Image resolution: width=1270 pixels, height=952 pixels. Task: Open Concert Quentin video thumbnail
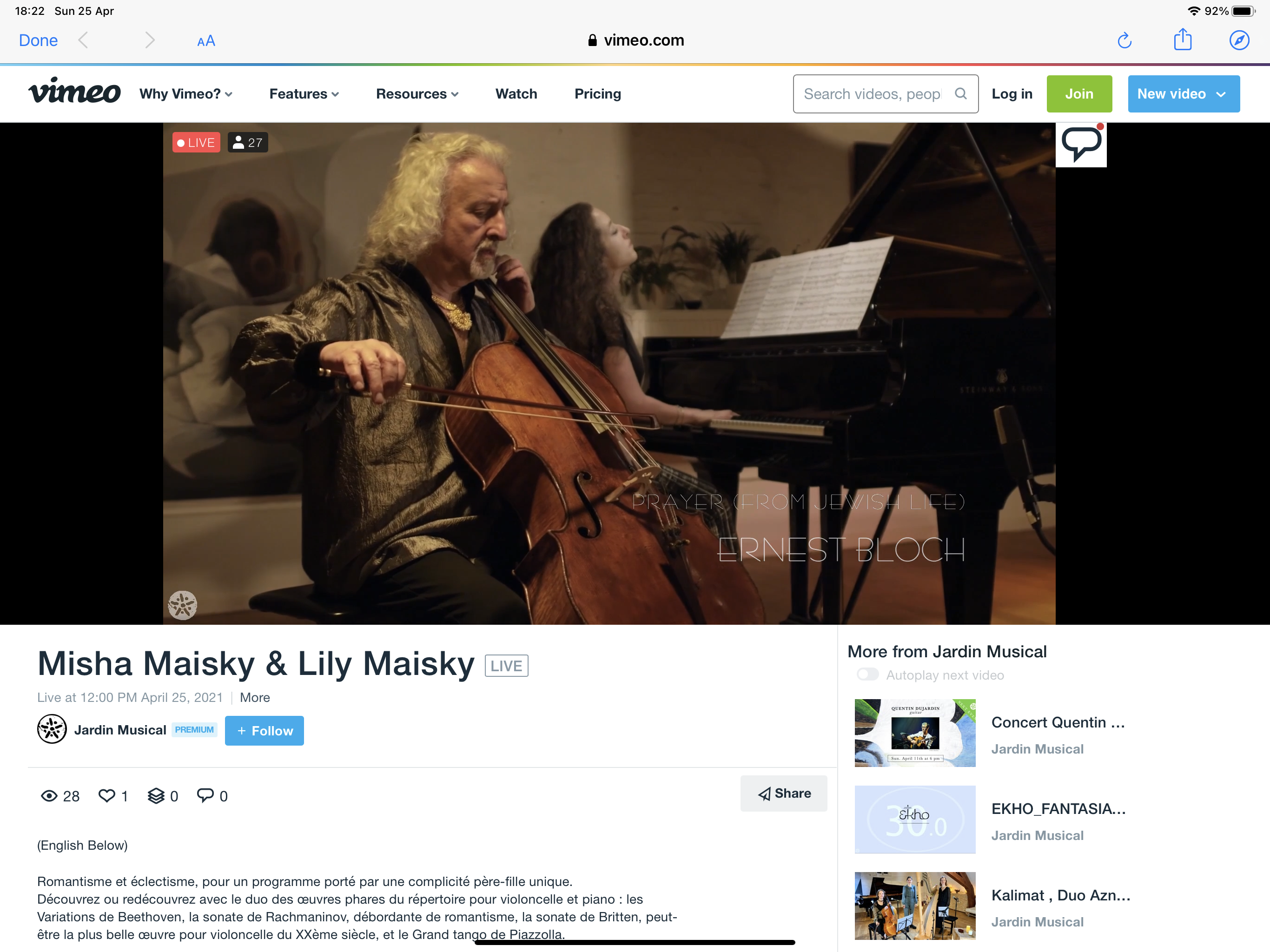click(x=914, y=733)
